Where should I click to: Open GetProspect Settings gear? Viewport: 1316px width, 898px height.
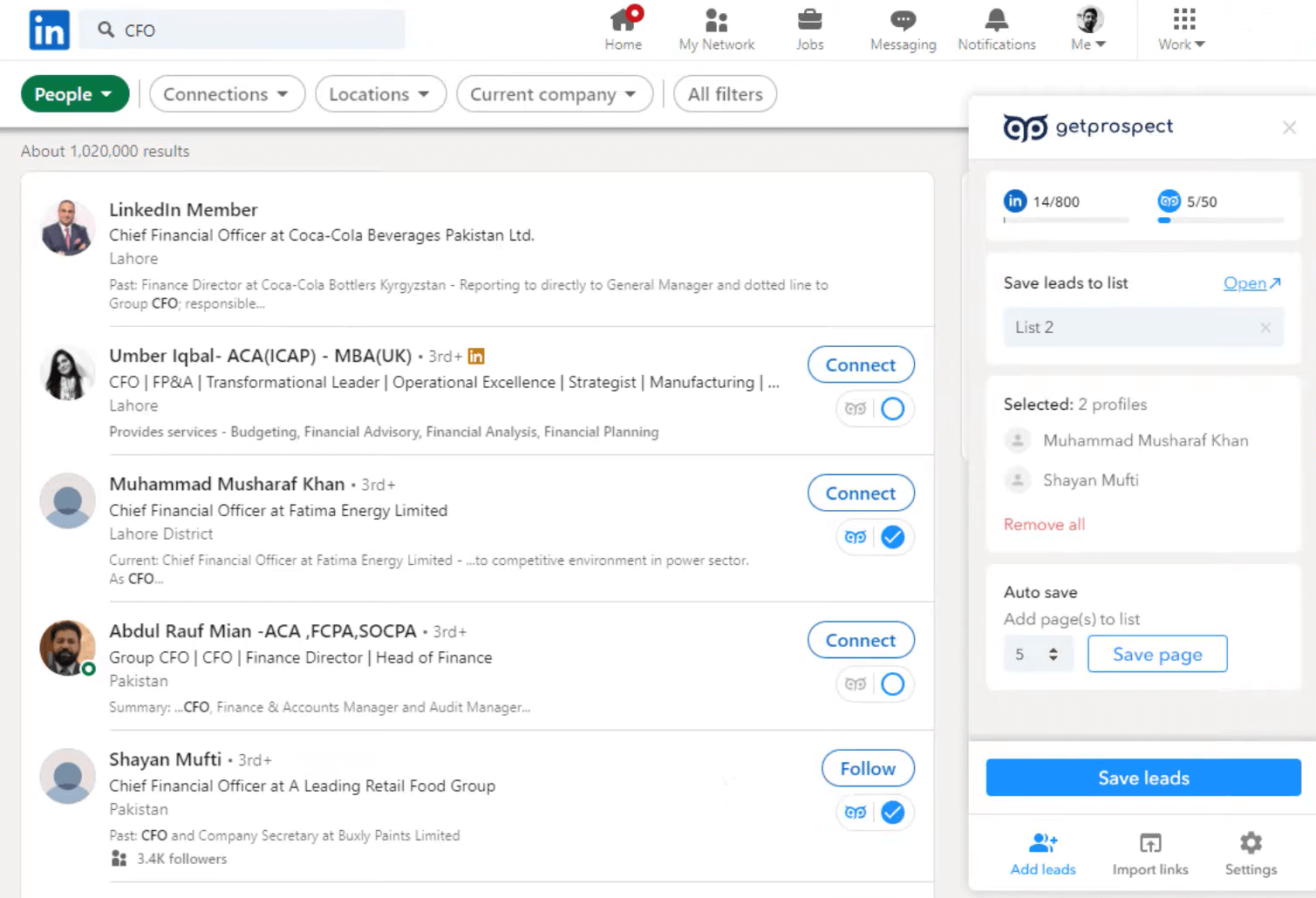click(x=1251, y=843)
